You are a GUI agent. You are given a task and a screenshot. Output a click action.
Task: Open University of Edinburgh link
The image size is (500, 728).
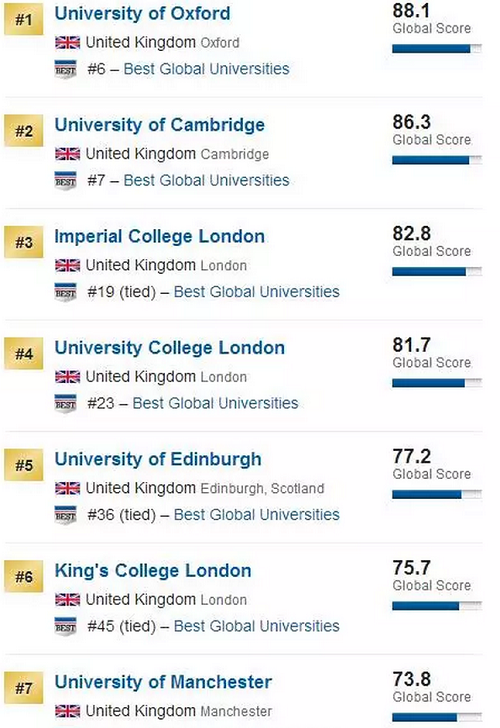click(158, 460)
